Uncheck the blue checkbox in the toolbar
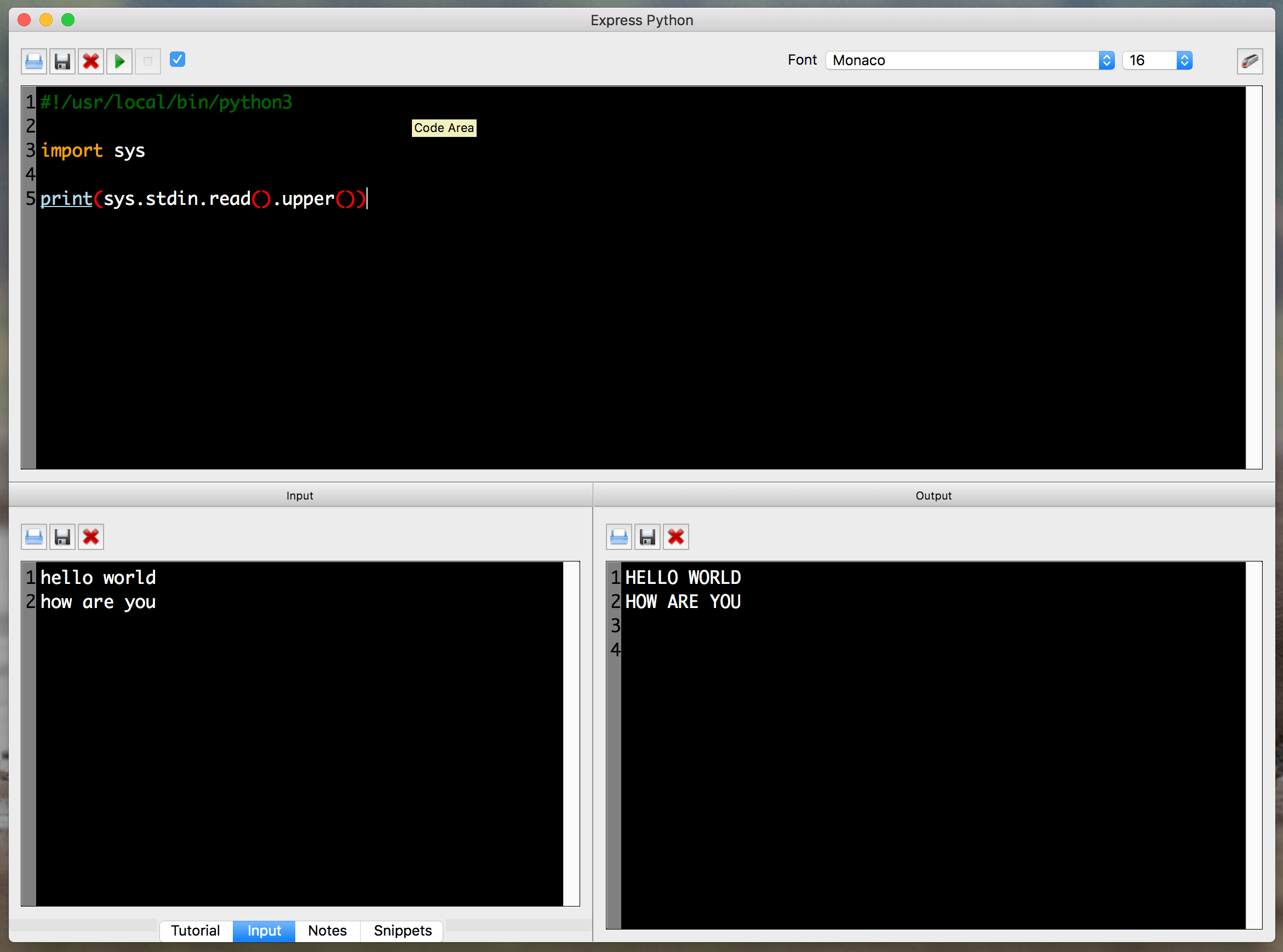The width and height of the screenshot is (1283, 952). [177, 59]
